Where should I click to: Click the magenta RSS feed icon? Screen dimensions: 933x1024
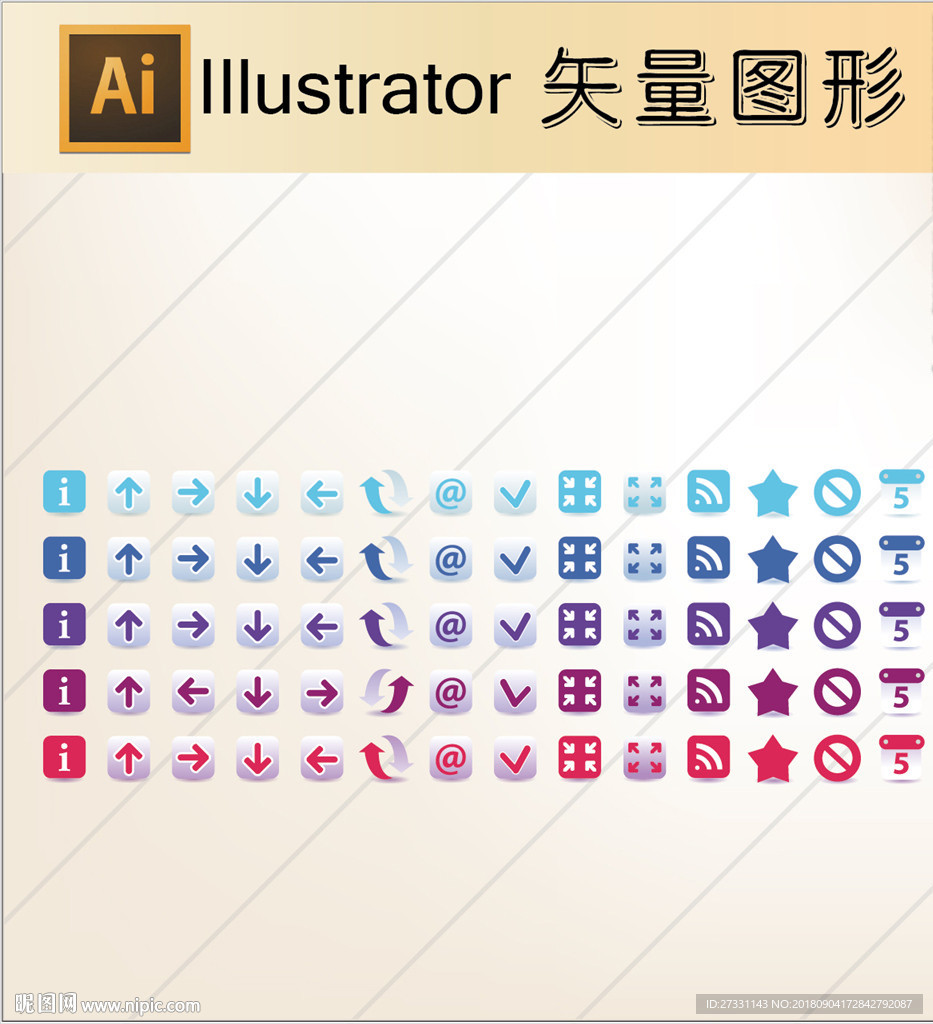coord(708,692)
